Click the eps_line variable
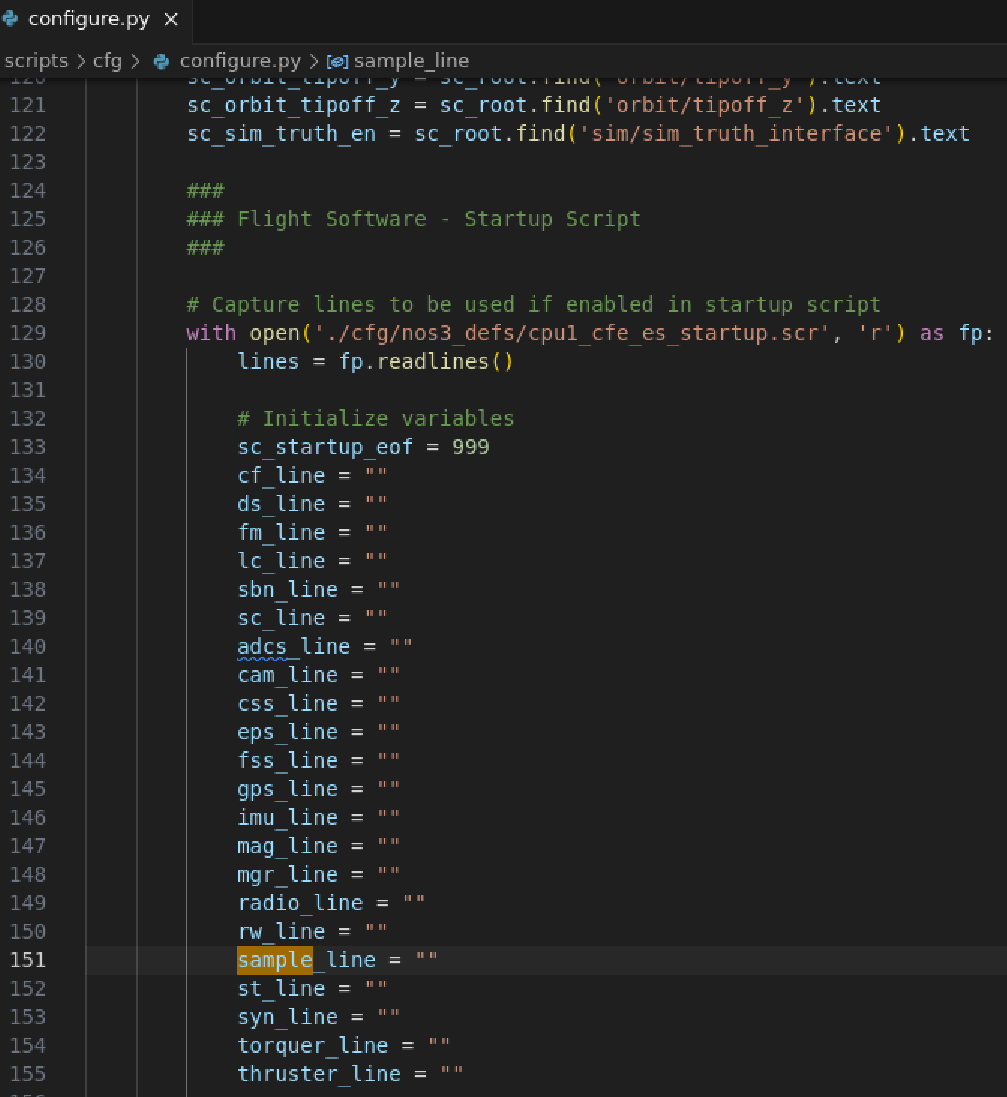The image size is (1007, 1097). click(x=288, y=732)
